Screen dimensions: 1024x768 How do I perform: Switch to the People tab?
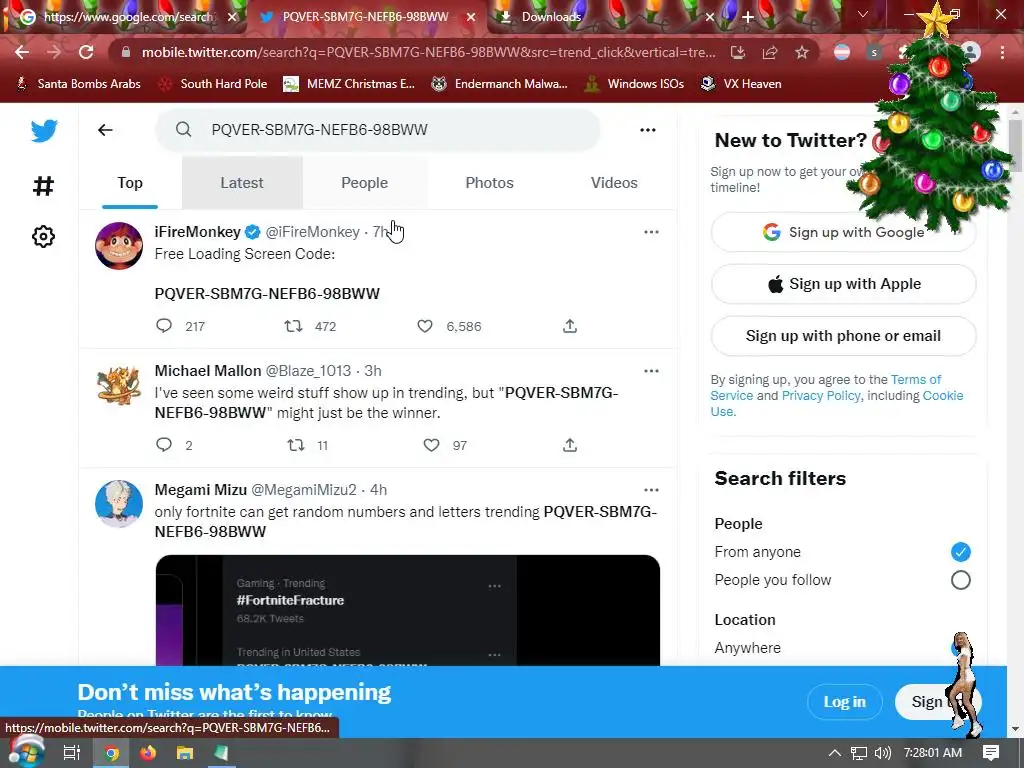tap(364, 183)
